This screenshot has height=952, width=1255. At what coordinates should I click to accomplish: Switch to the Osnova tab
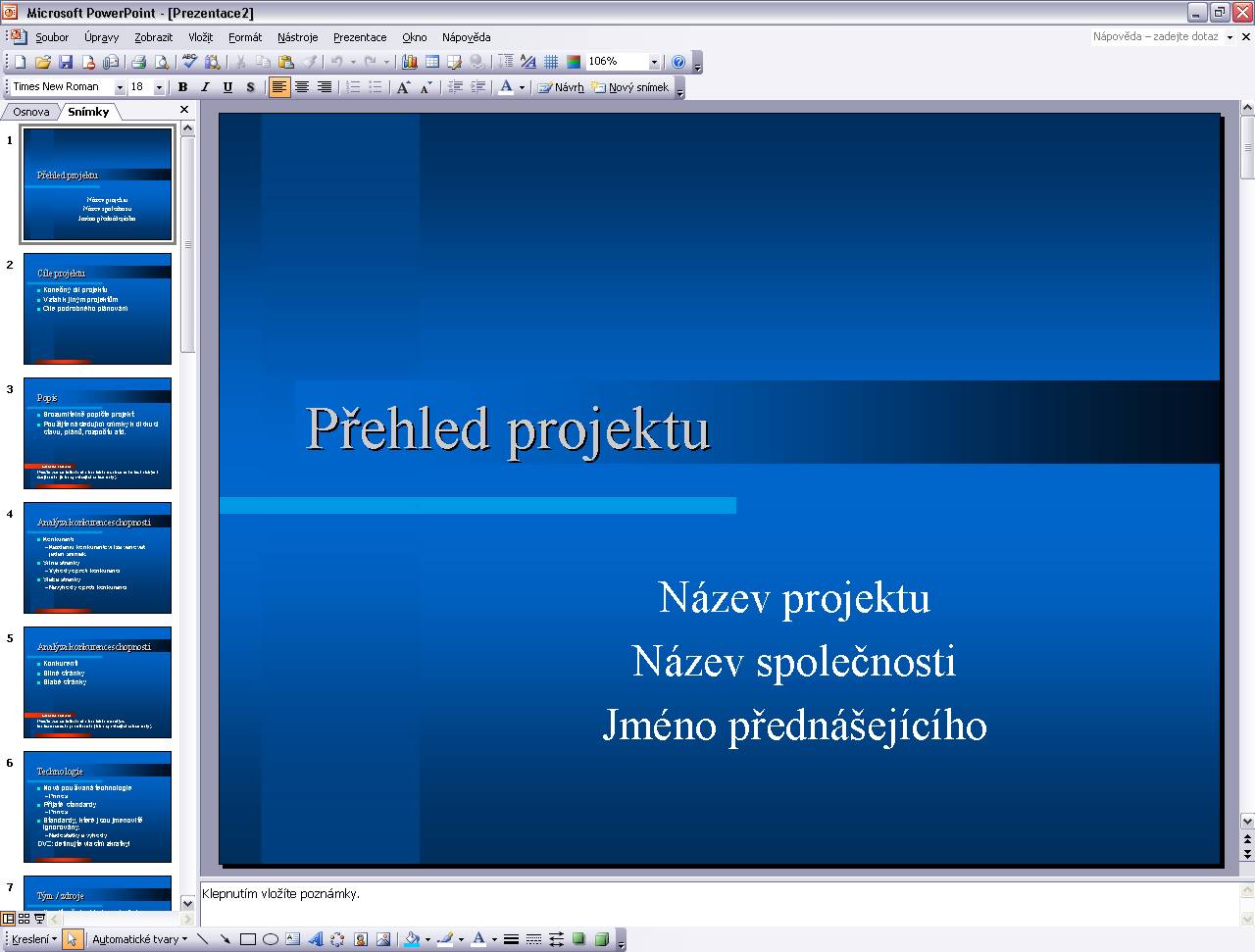tap(29, 111)
